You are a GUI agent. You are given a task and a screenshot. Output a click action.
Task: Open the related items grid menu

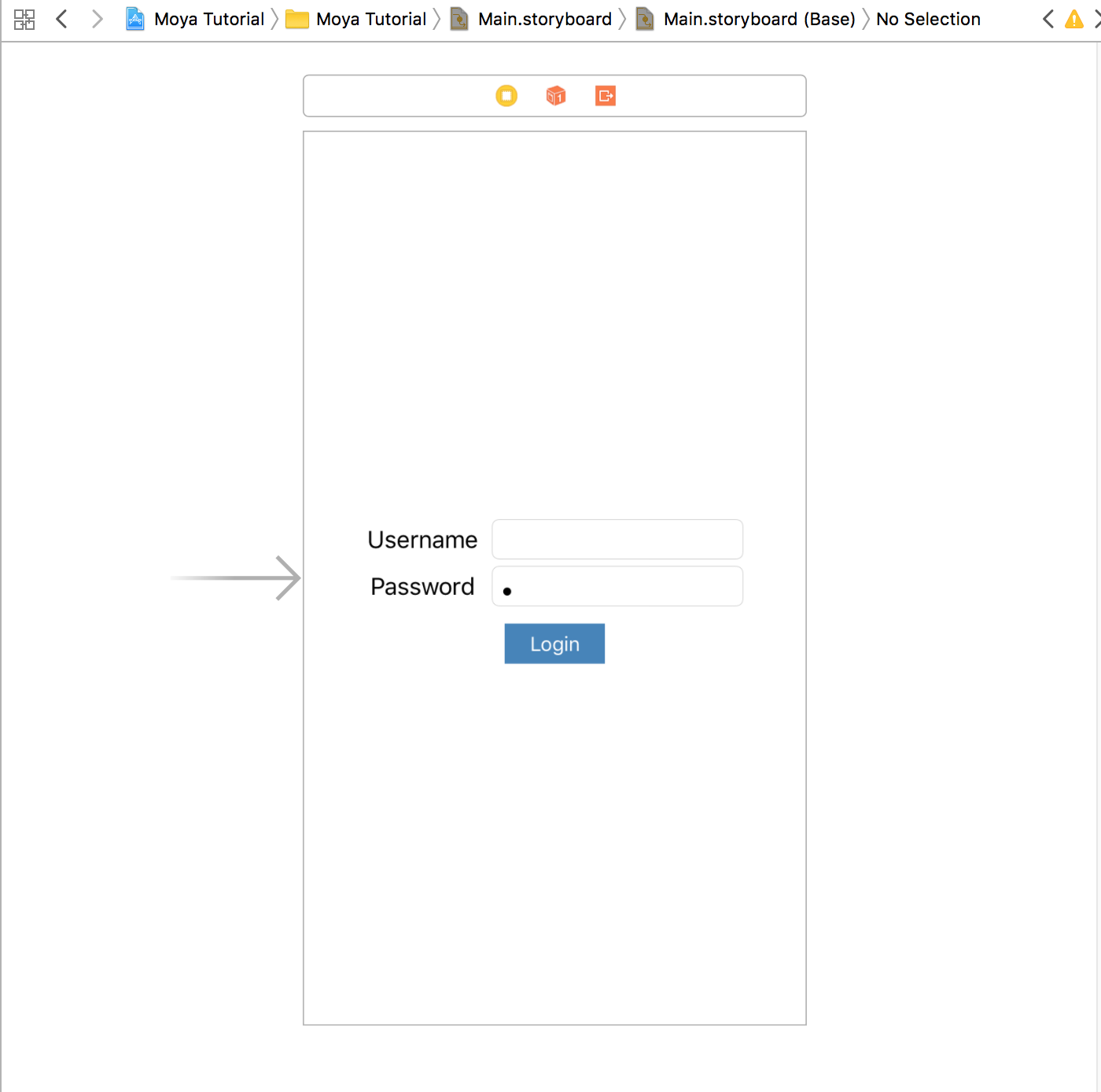[24, 19]
